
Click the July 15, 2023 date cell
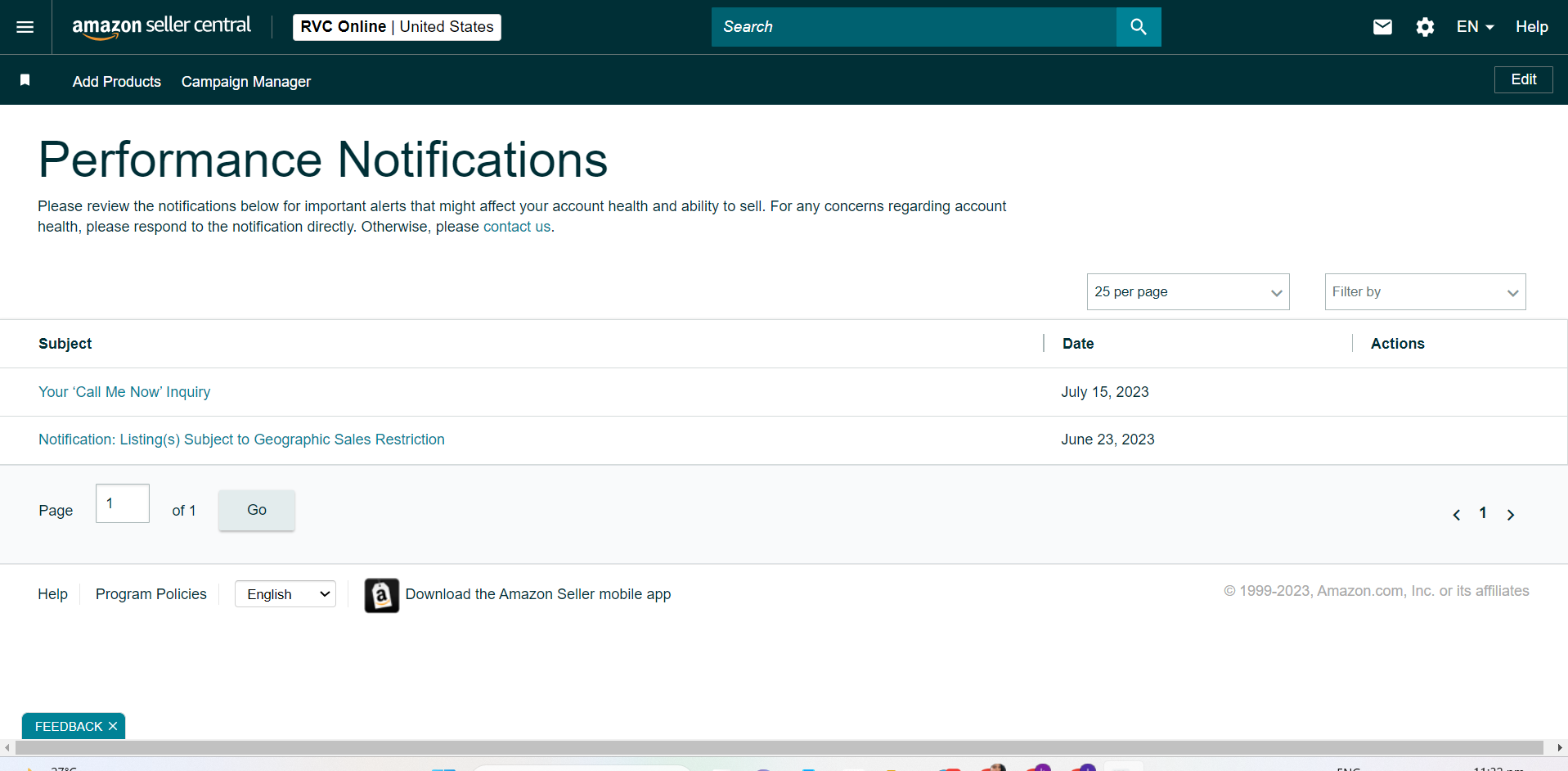pos(1104,392)
